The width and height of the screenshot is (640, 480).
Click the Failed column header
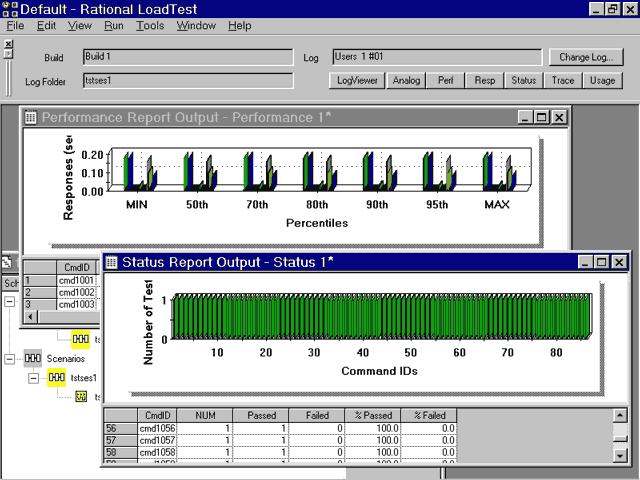coord(317,416)
